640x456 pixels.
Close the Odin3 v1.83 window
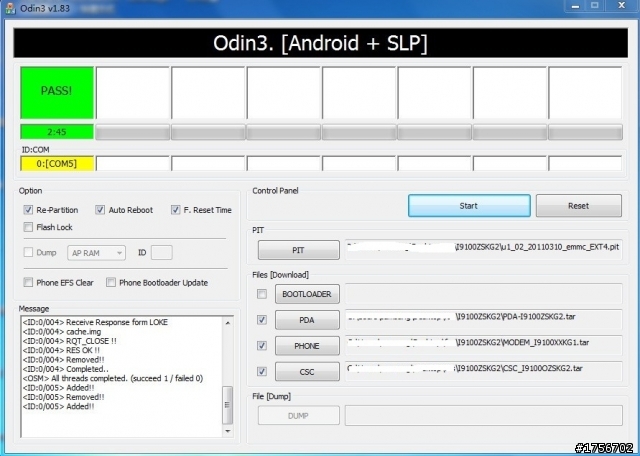621,6
